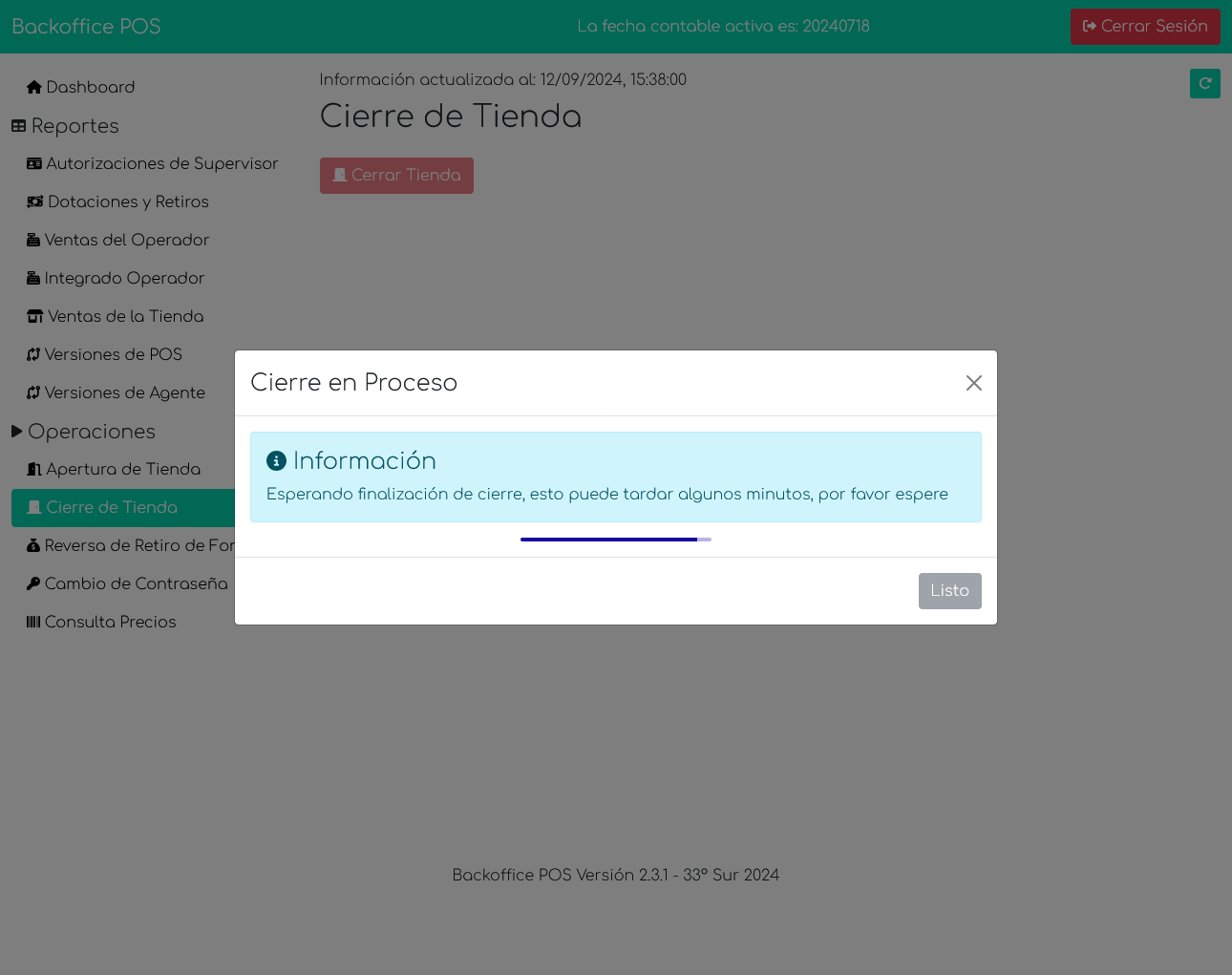Image resolution: width=1232 pixels, height=975 pixels.
Task: Click the Cambio de Contraseña key icon
Action: pyautogui.click(x=33, y=583)
